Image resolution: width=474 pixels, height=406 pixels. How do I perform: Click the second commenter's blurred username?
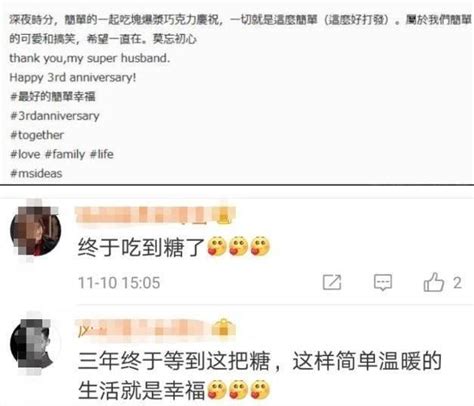tap(143, 328)
